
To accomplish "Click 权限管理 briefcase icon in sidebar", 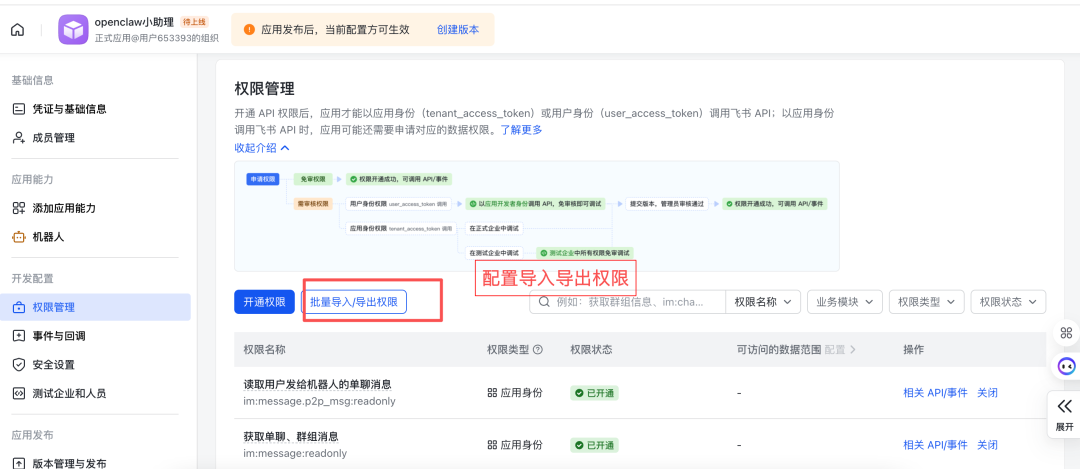I will click(19, 307).
